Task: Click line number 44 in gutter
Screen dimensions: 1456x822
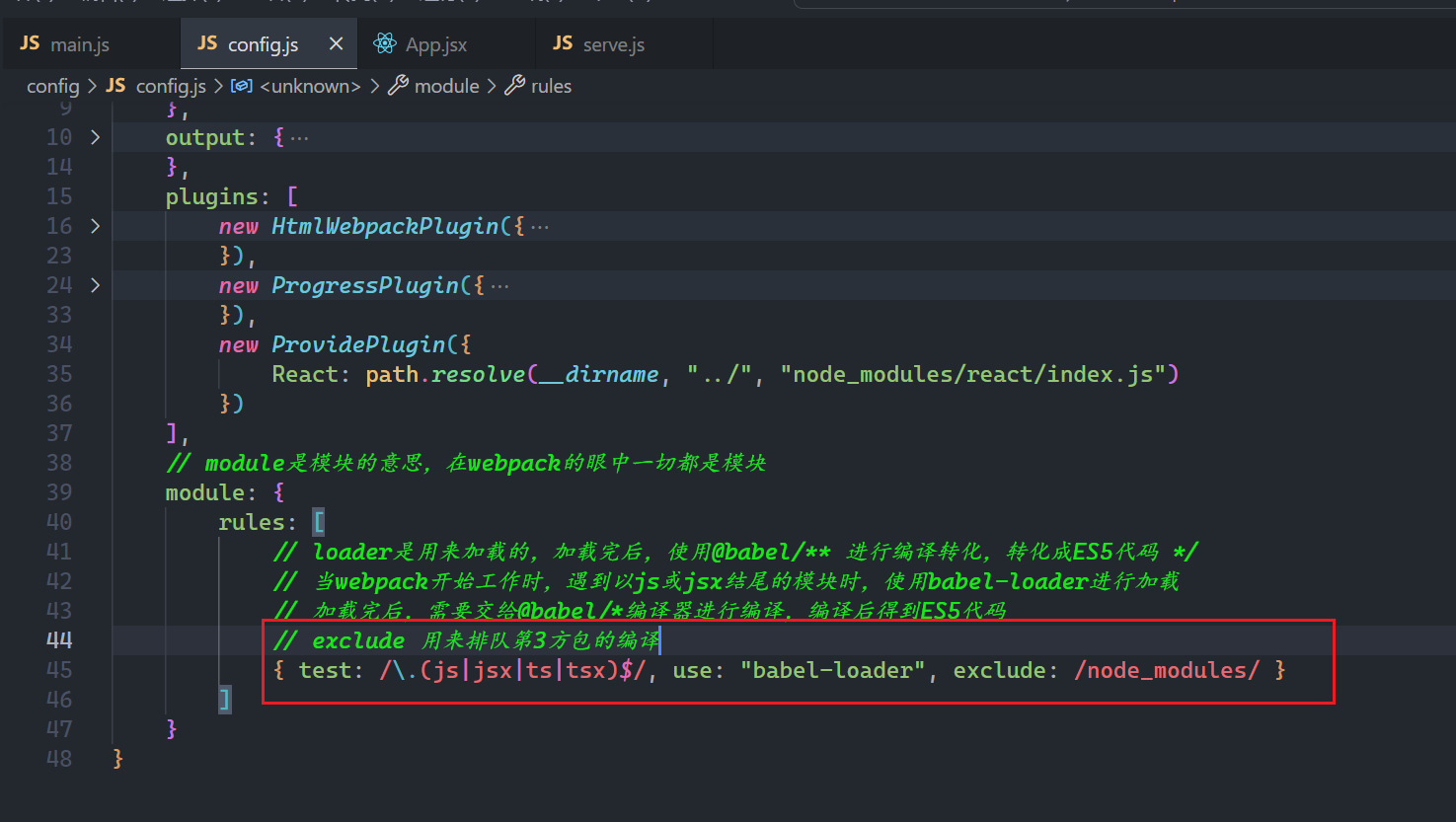Action: pyautogui.click(x=59, y=640)
